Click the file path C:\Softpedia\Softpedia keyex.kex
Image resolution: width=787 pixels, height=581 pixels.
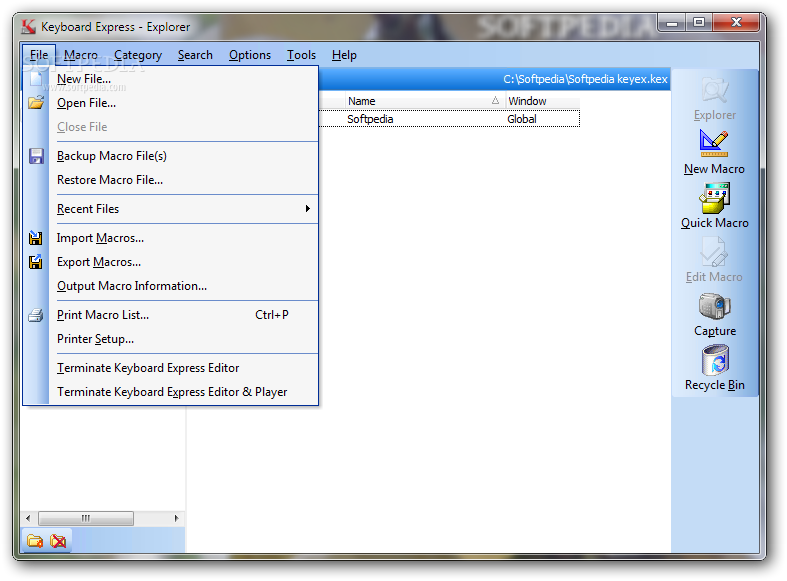(585, 79)
